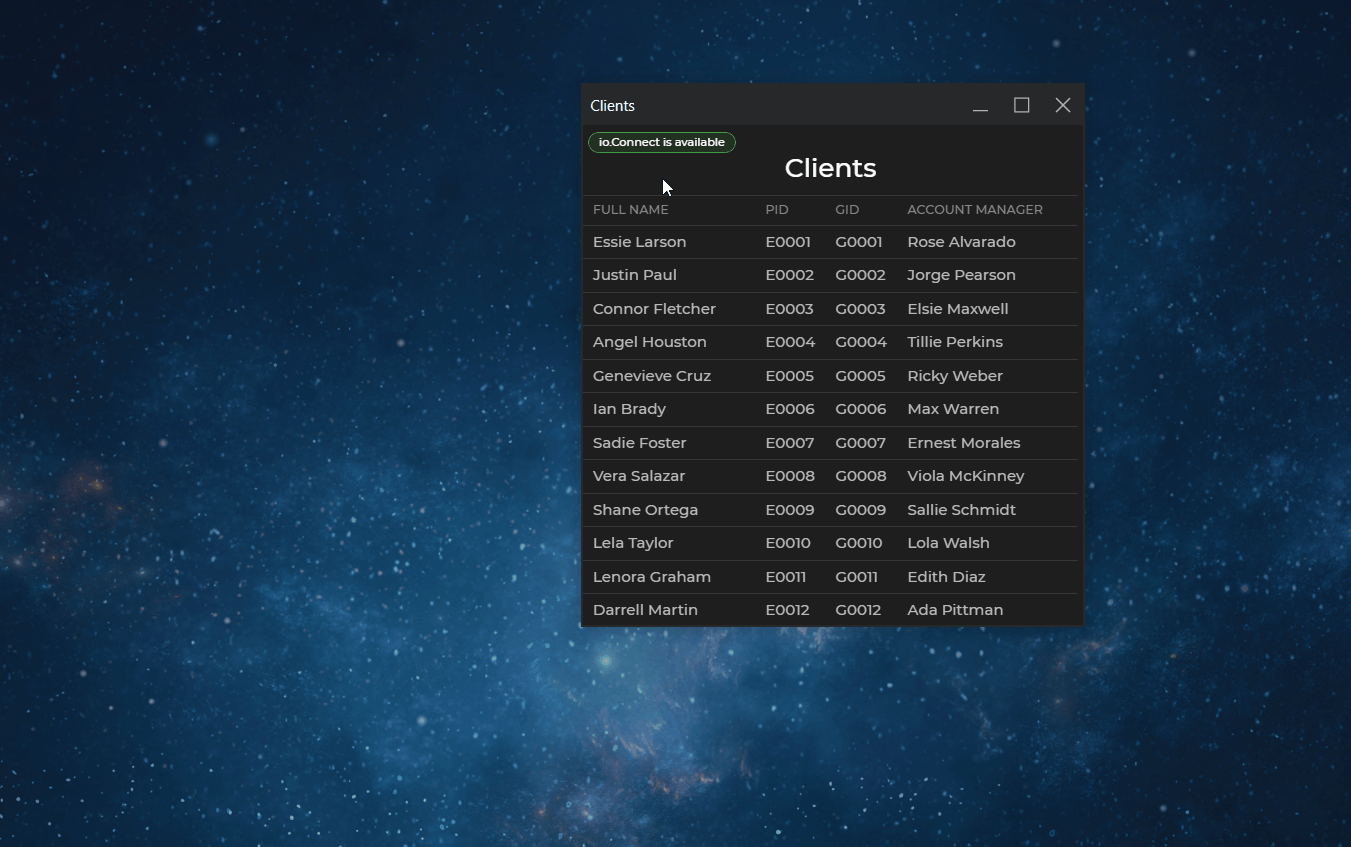1351x847 pixels.
Task: Open the Connor Fletcher client entry
Action: (x=654, y=309)
